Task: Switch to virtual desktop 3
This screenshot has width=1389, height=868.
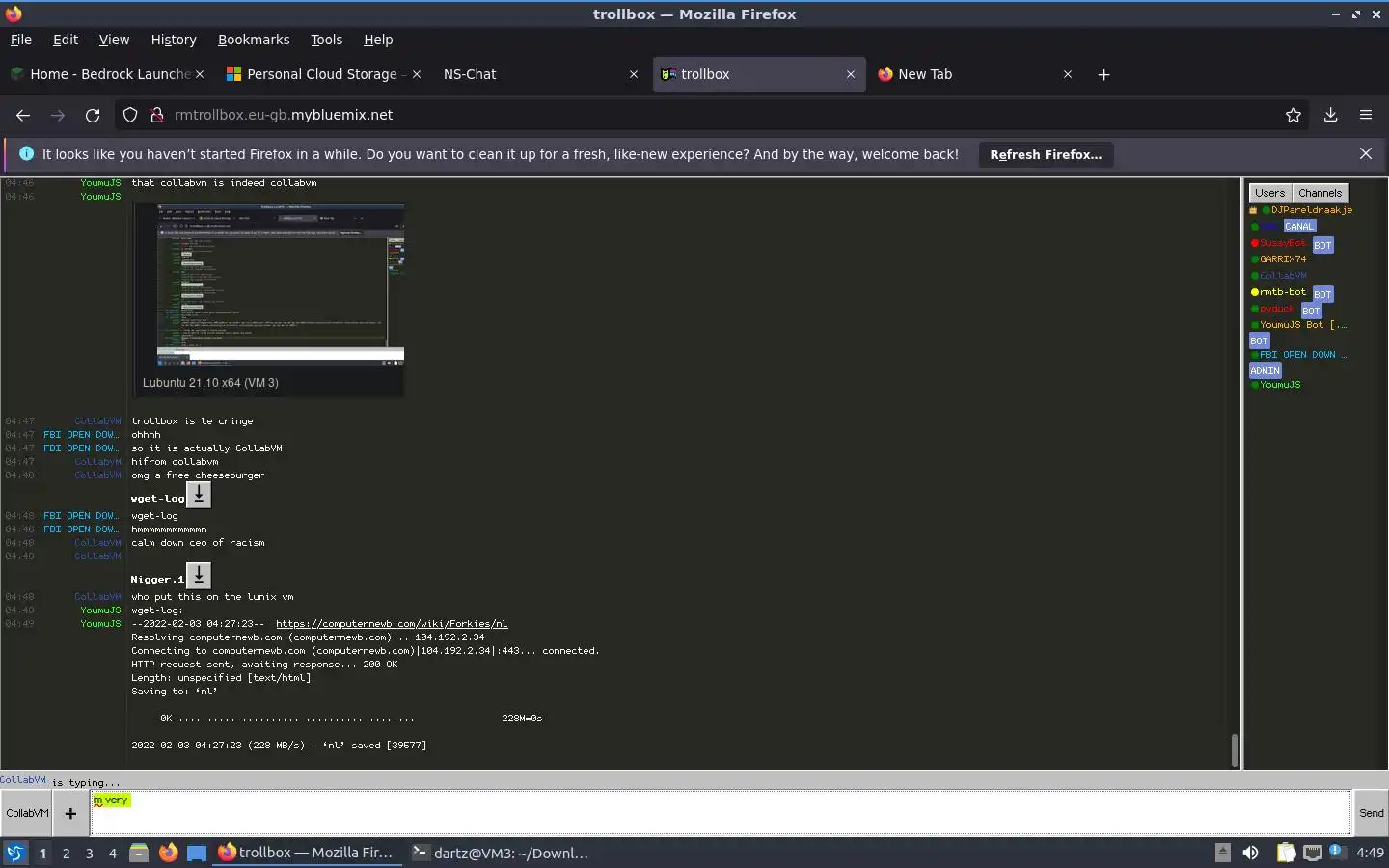Action: click(89, 853)
